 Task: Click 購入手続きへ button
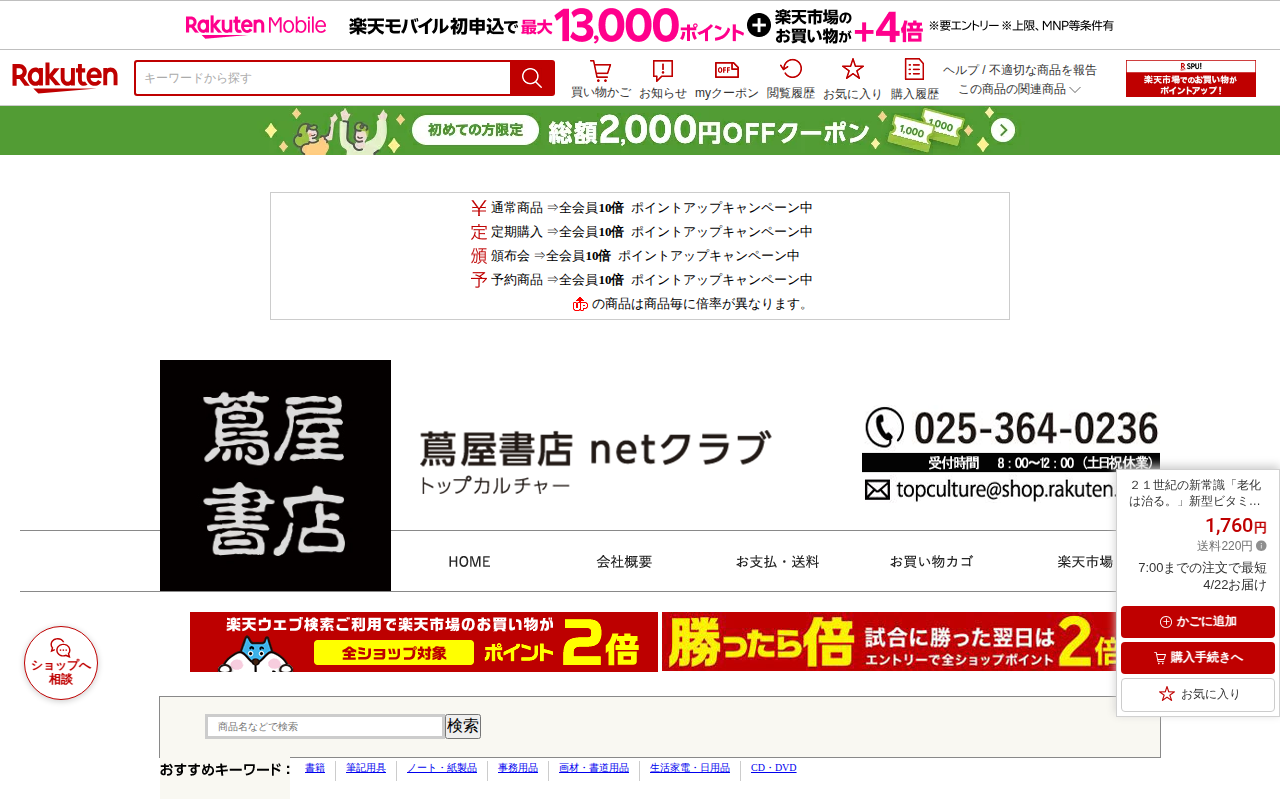click(1198, 658)
